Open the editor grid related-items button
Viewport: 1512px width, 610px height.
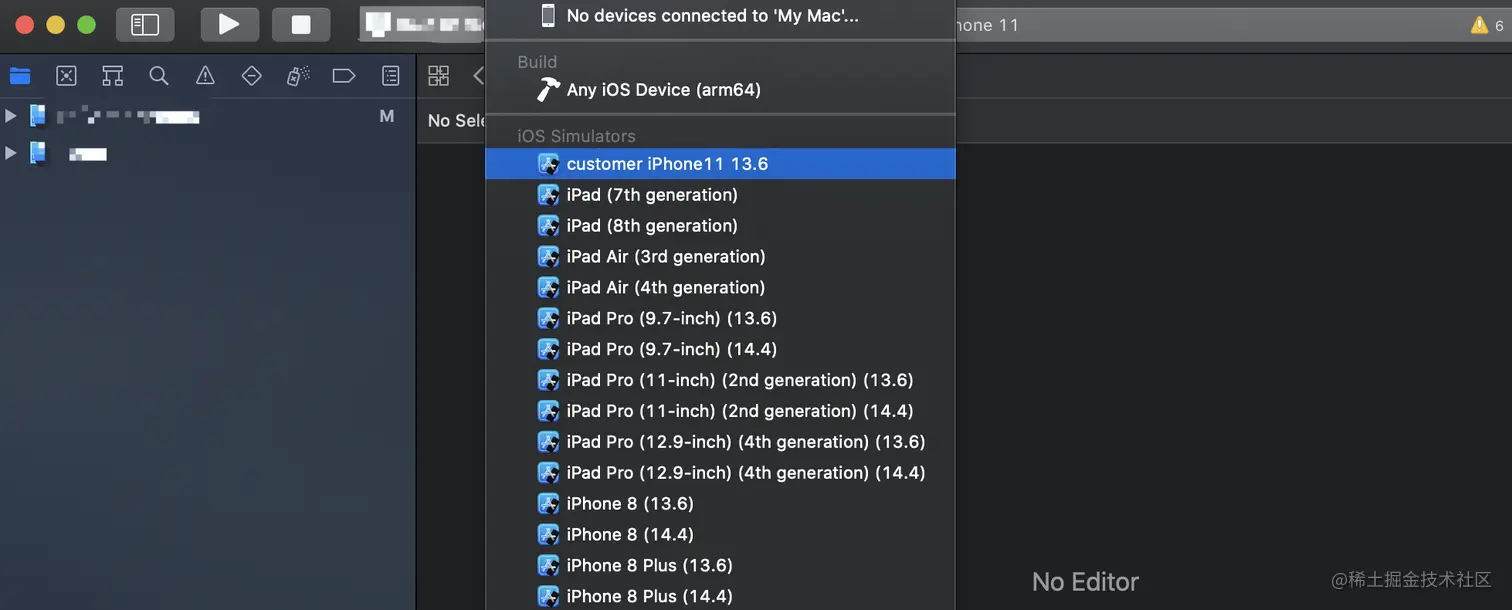pos(438,76)
